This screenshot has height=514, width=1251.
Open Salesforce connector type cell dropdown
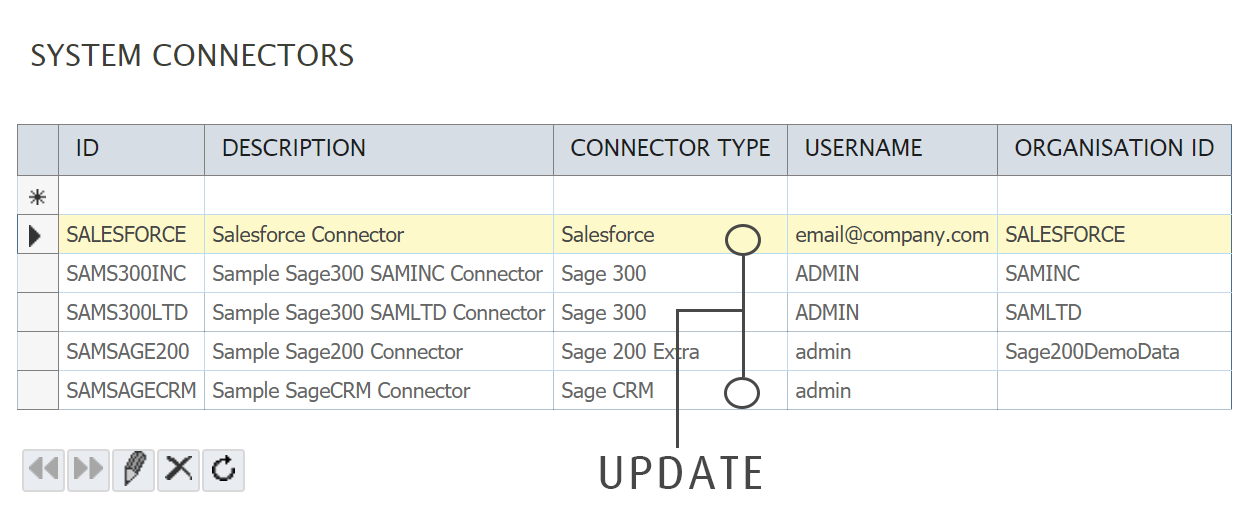742,239
